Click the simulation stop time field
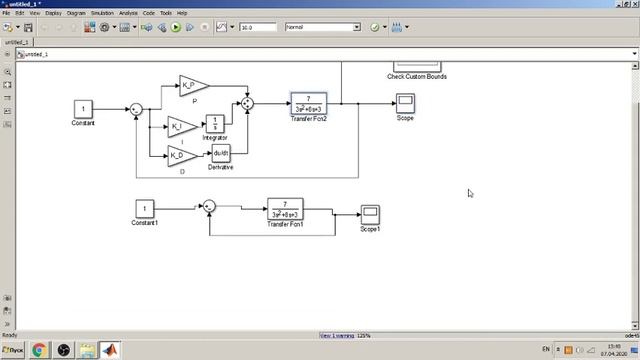 pos(258,27)
